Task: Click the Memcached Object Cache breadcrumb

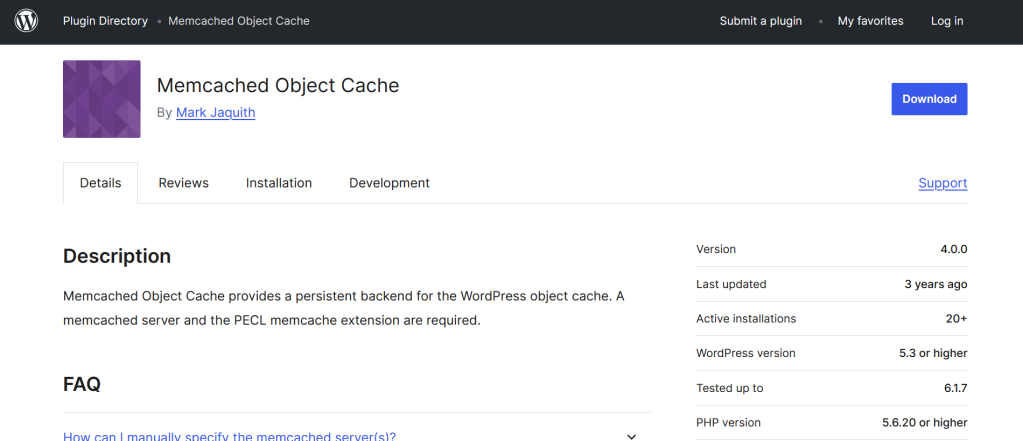Action: (239, 21)
